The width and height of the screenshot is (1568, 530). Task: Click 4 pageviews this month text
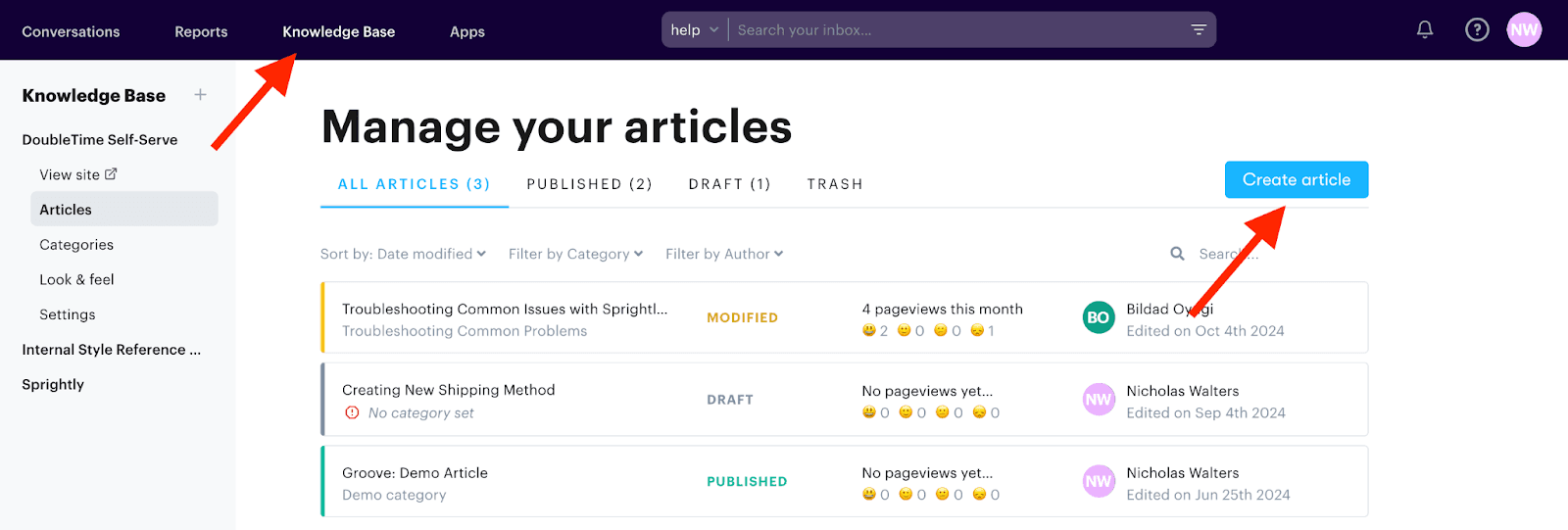click(942, 309)
